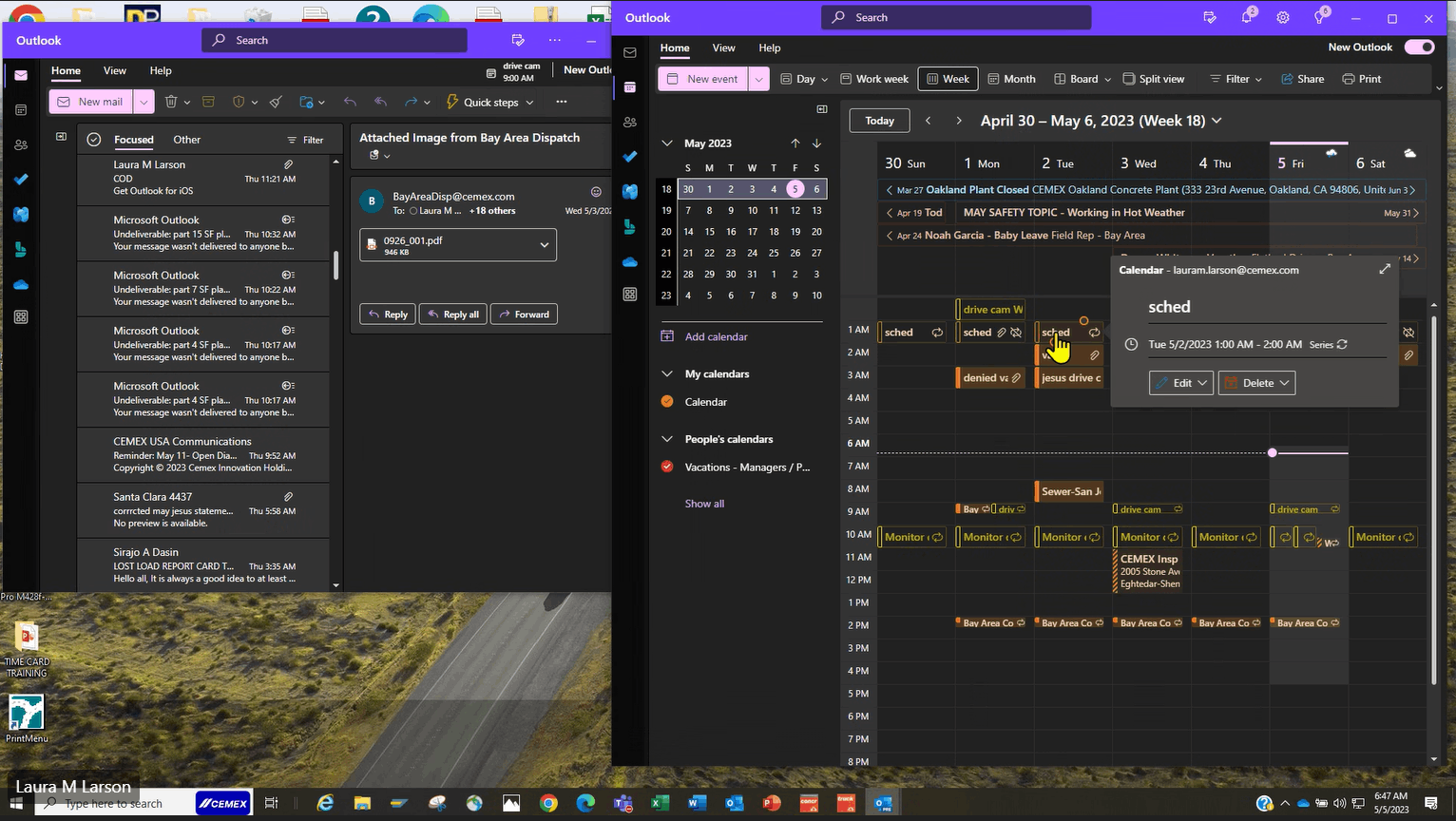Click Delete trash icon in mail window toolbar

[x=171, y=102]
